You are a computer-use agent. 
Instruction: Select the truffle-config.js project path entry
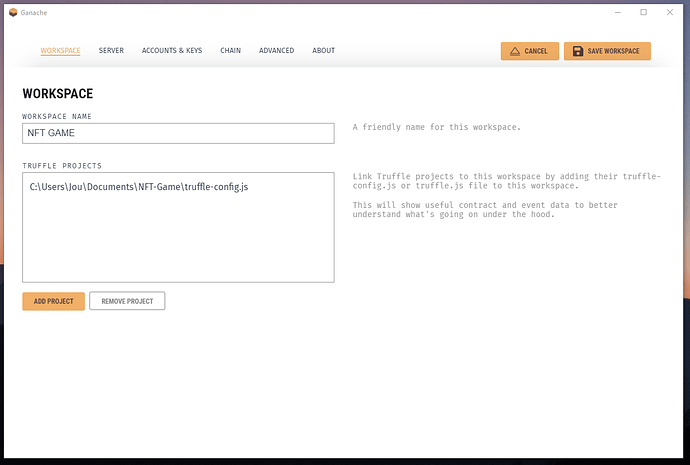click(x=139, y=187)
